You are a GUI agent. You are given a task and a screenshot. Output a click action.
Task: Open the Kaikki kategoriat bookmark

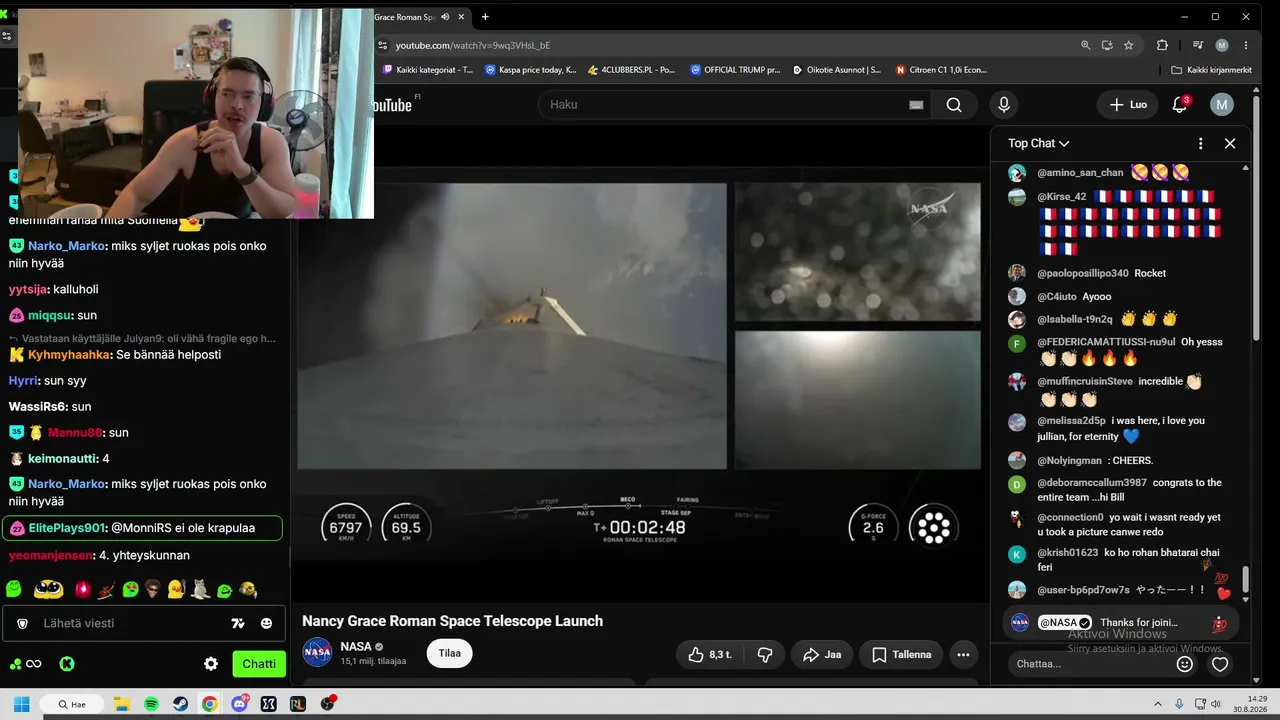coord(428,70)
